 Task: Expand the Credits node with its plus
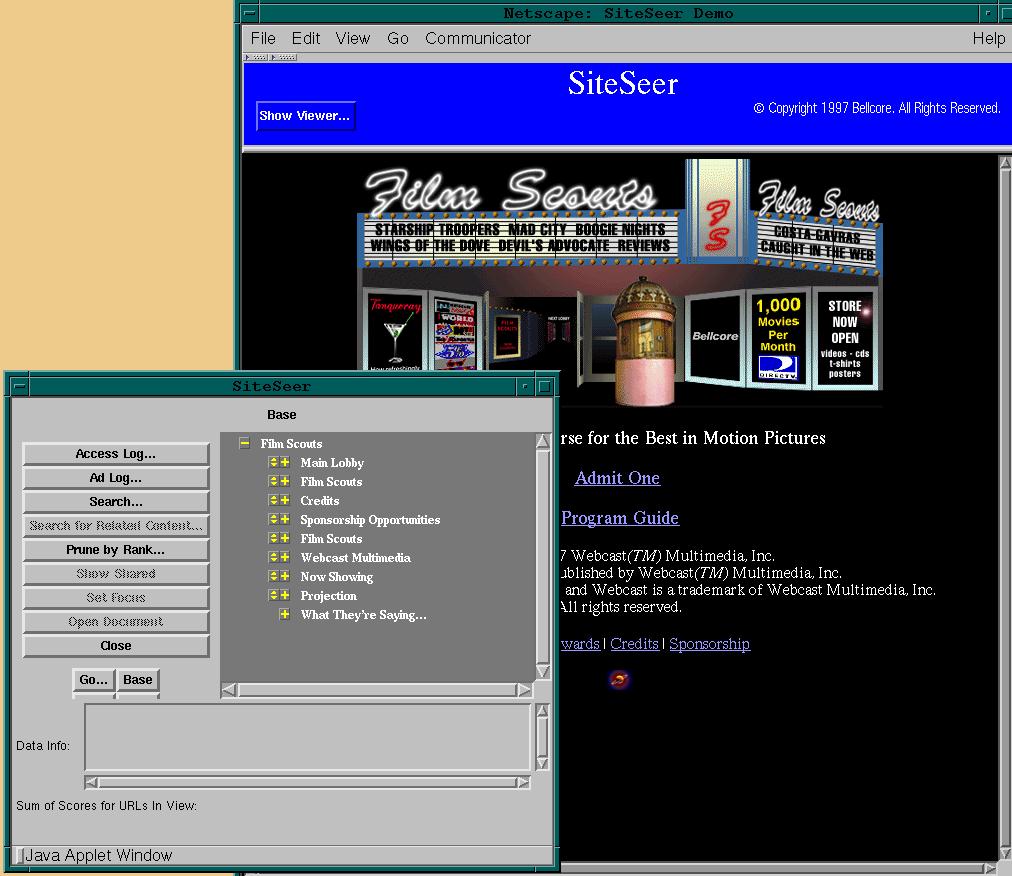click(x=285, y=500)
